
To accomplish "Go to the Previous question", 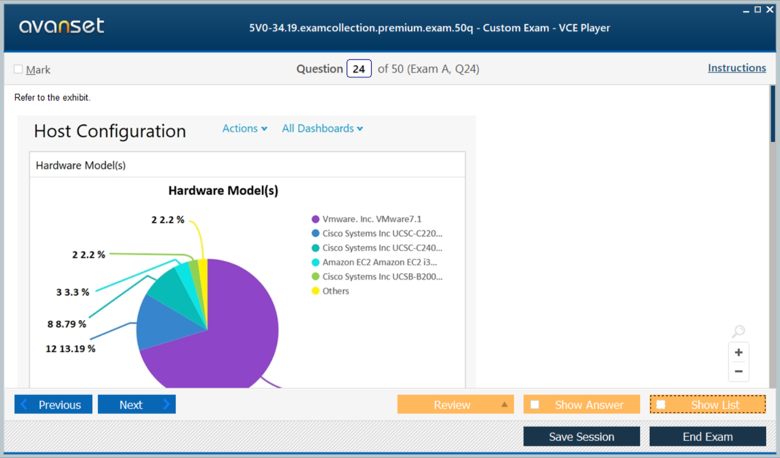I will click(53, 404).
